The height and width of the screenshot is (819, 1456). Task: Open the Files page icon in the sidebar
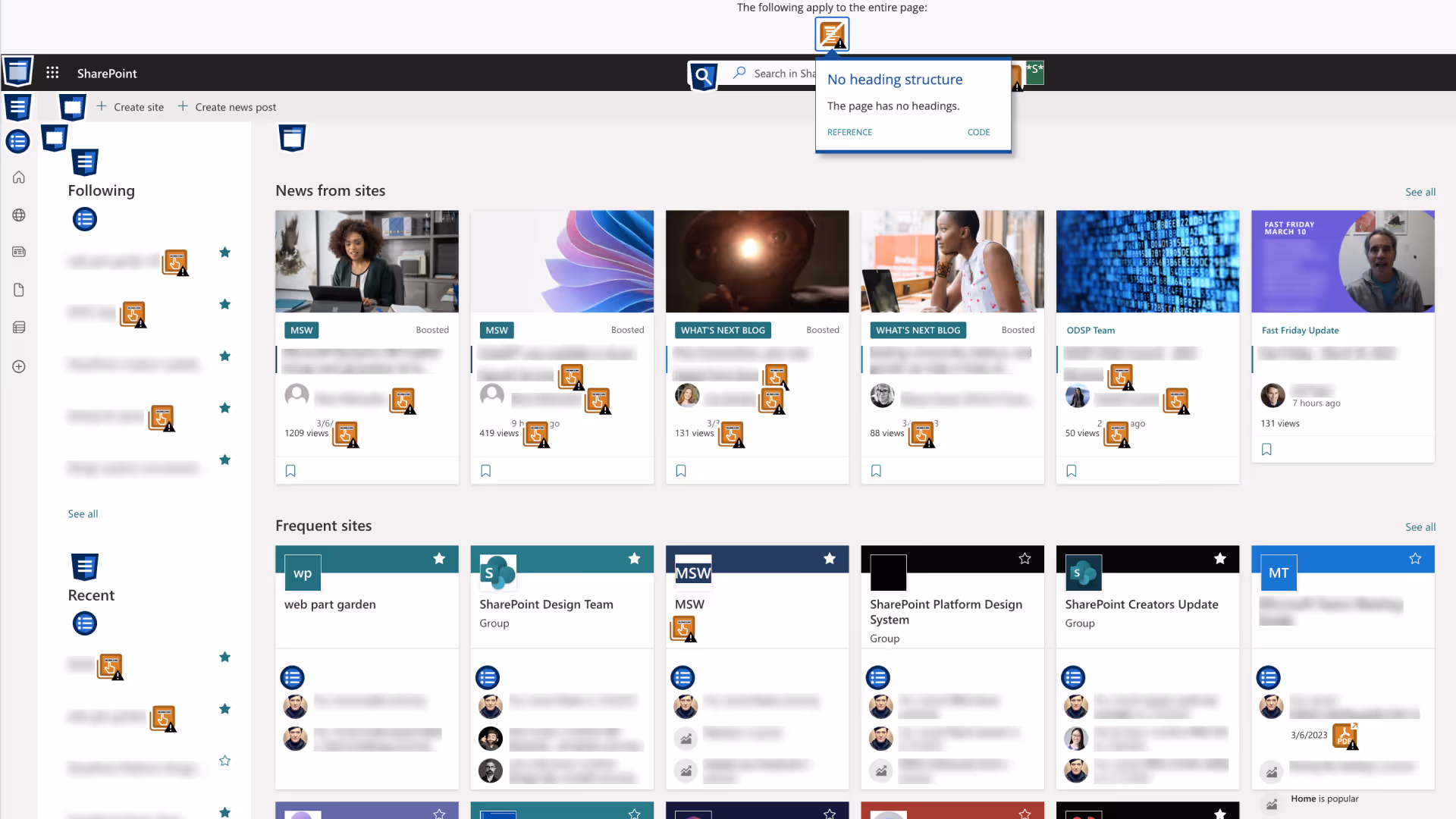tap(18, 290)
